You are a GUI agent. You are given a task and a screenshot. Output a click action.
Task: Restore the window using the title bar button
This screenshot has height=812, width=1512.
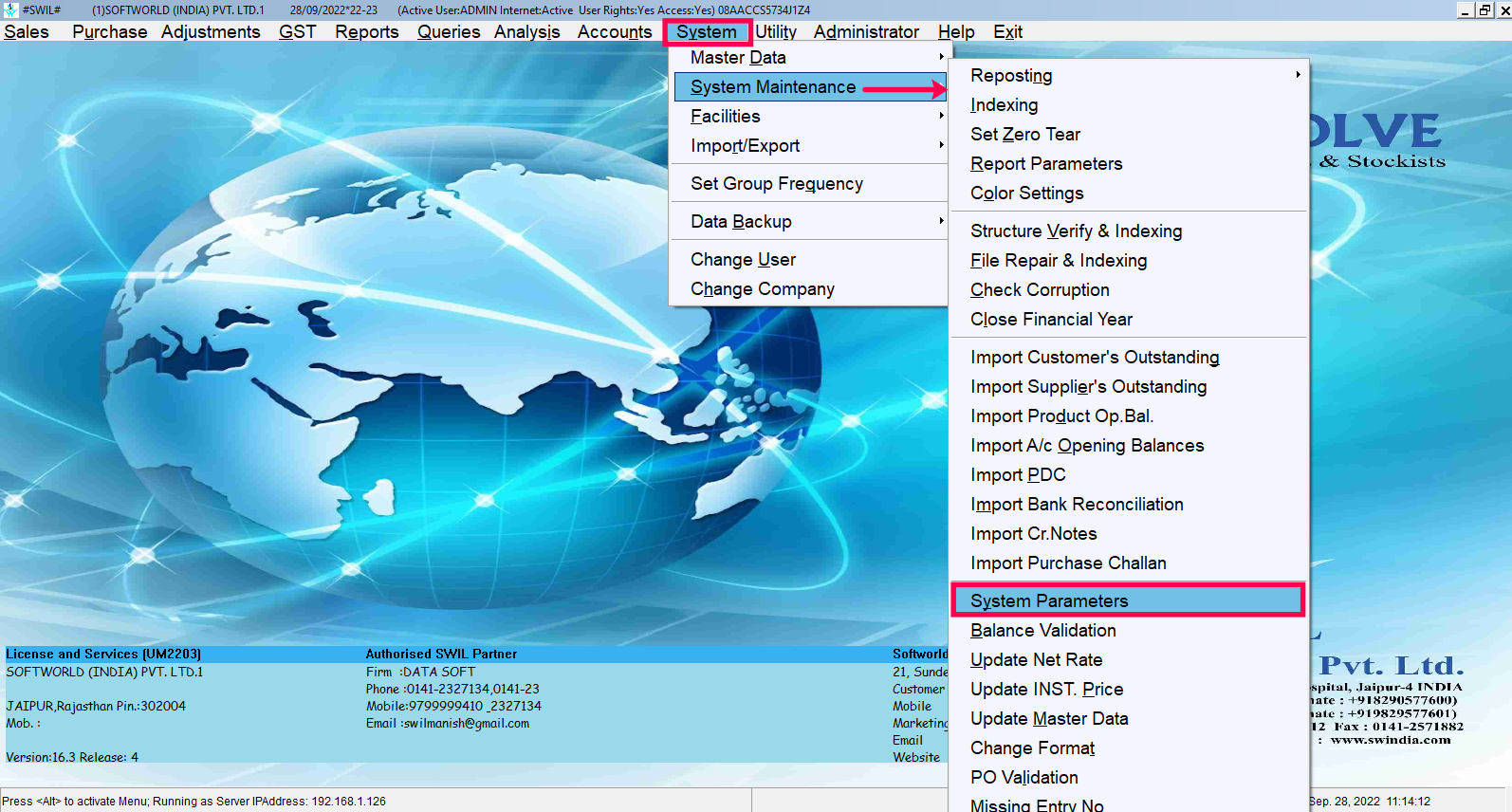tap(1484, 9)
